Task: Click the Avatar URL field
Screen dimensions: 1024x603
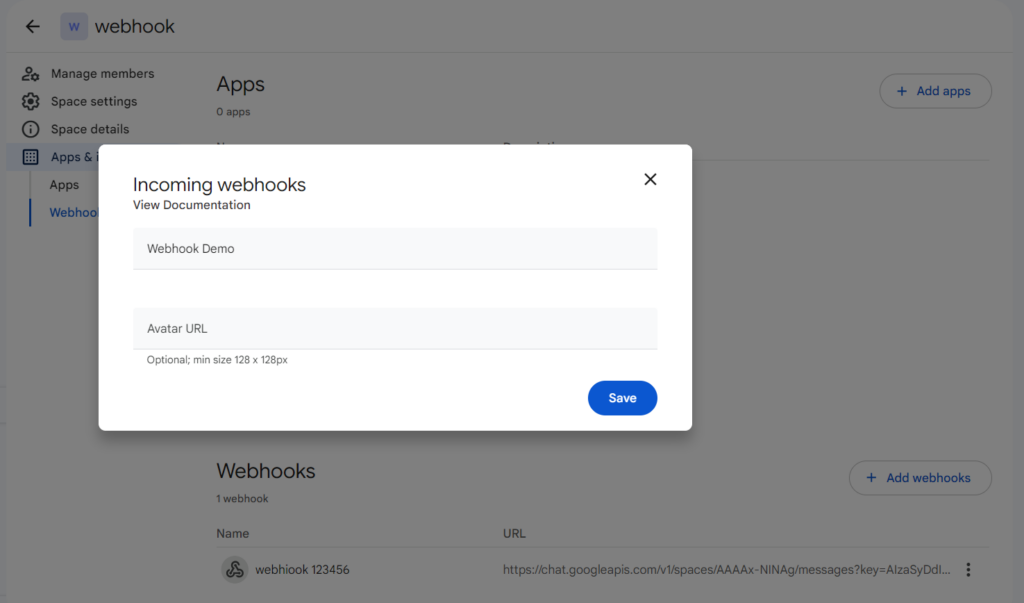Action: (x=395, y=328)
